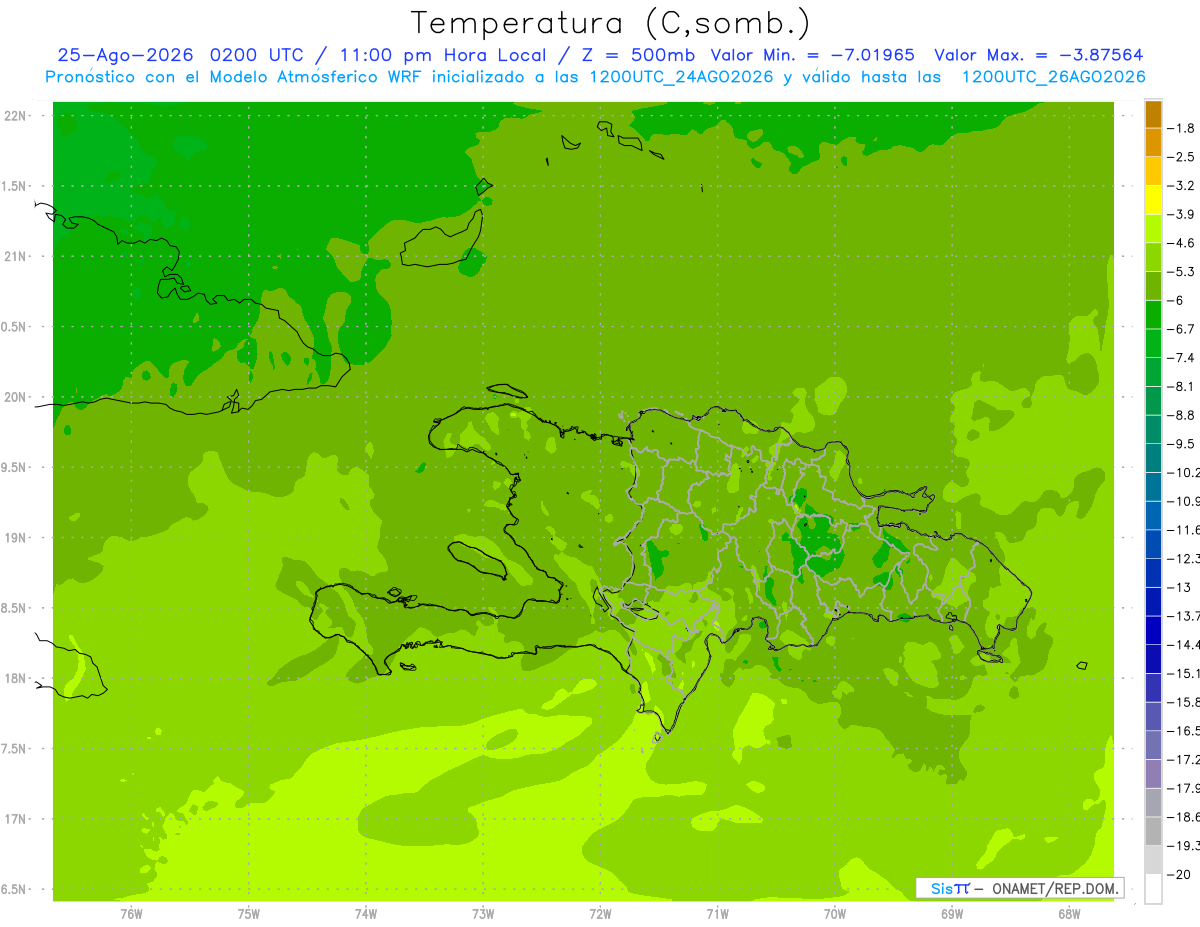Click the '-5.3' colorbar label

tap(1181, 271)
